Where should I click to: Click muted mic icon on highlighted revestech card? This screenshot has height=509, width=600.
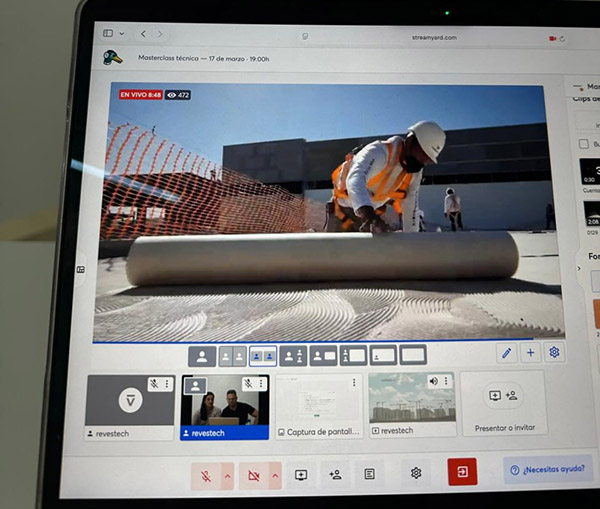[x=248, y=383]
